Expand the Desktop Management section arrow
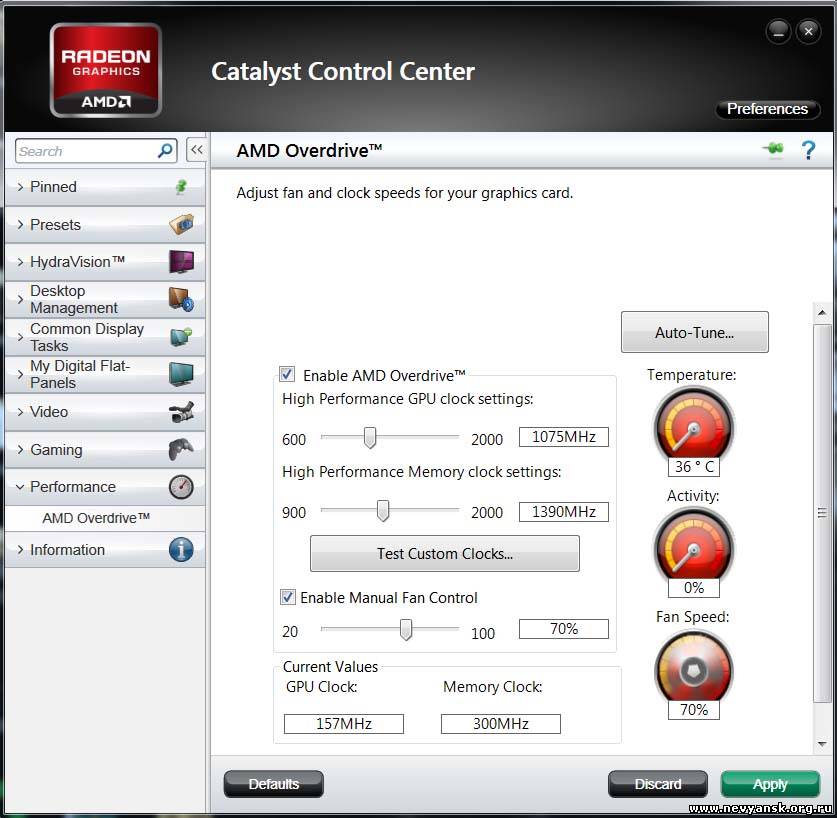 [20, 300]
